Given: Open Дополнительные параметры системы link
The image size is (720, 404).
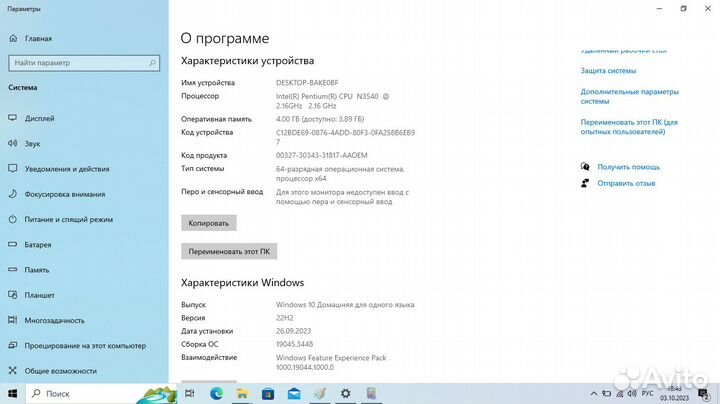Looking at the screenshot, I should point(630,96).
